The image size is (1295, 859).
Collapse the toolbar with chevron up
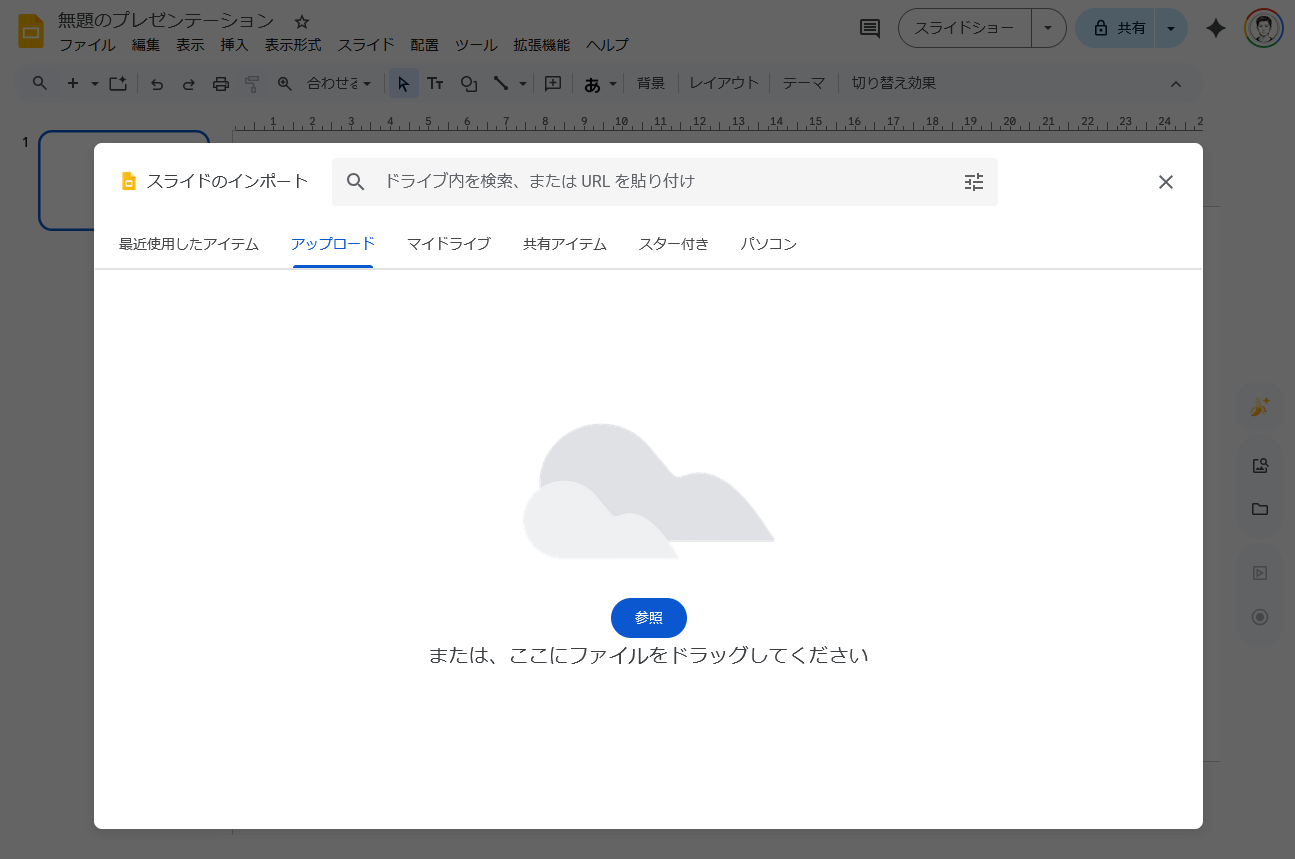(1176, 83)
